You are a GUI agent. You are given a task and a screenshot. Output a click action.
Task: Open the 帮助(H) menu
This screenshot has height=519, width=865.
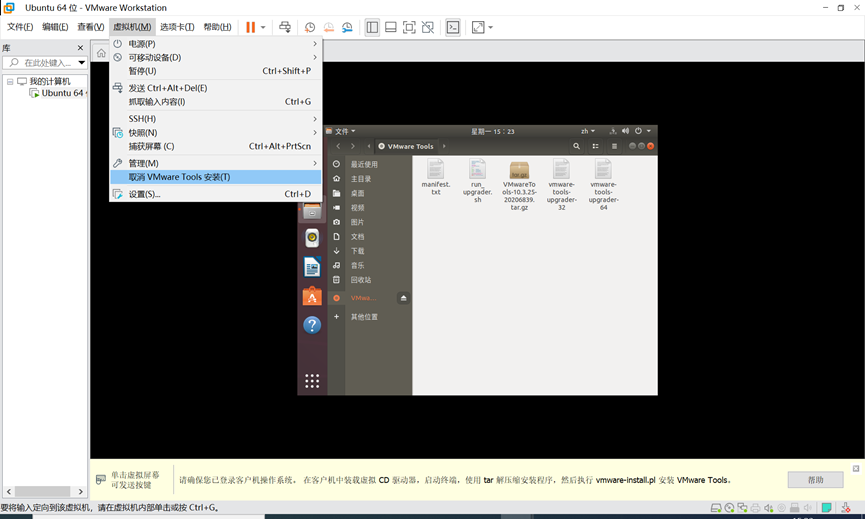click(x=217, y=26)
